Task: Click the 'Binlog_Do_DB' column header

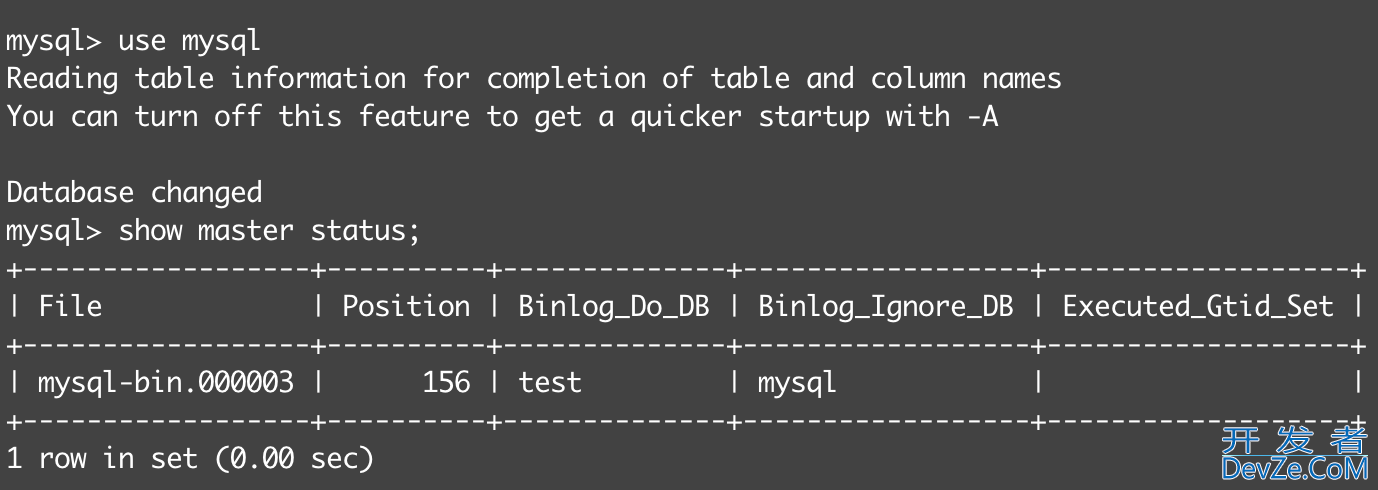Action: click(613, 306)
